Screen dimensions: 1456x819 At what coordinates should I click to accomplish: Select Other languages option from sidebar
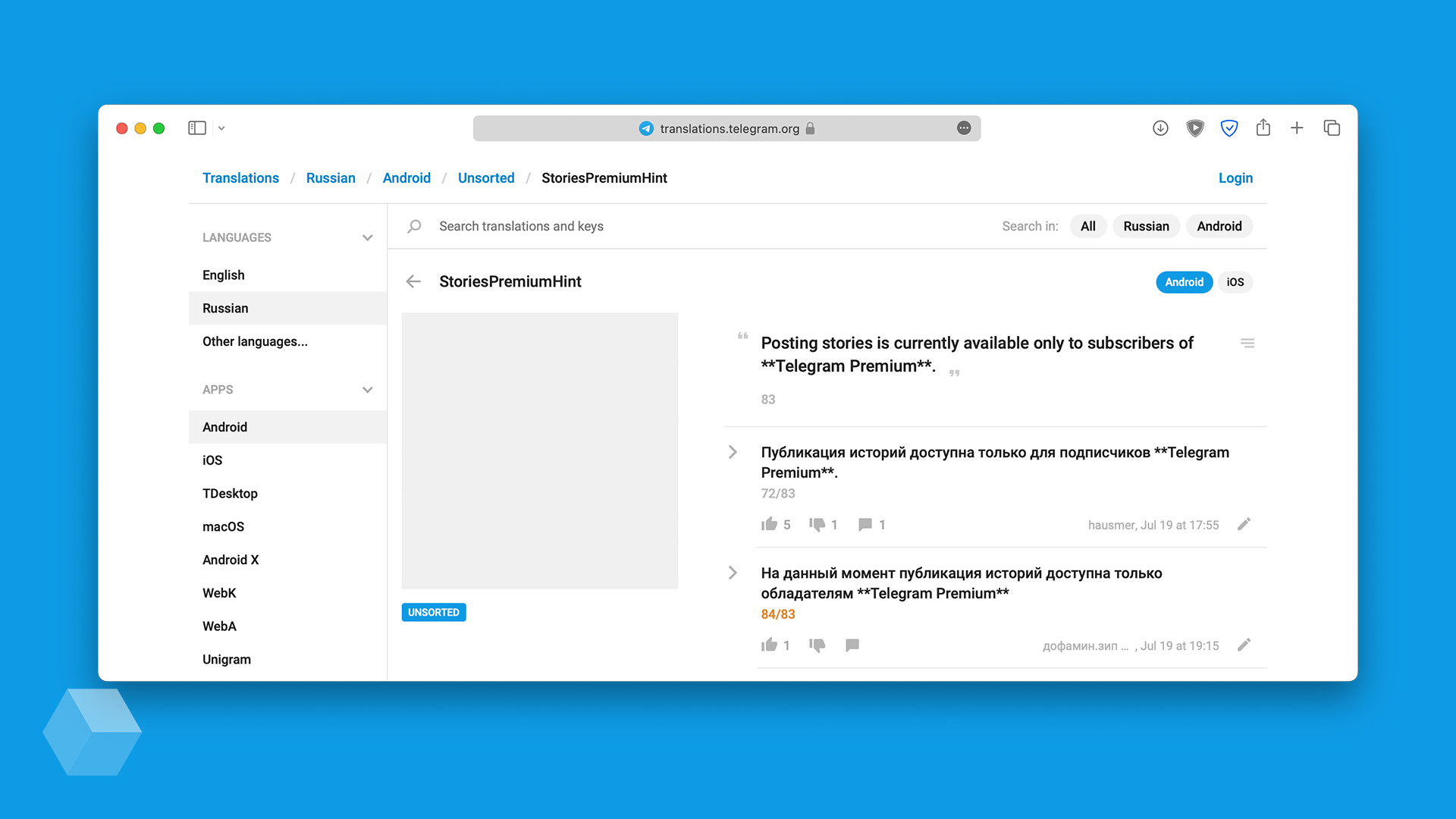pyautogui.click(x=253, y=341)
